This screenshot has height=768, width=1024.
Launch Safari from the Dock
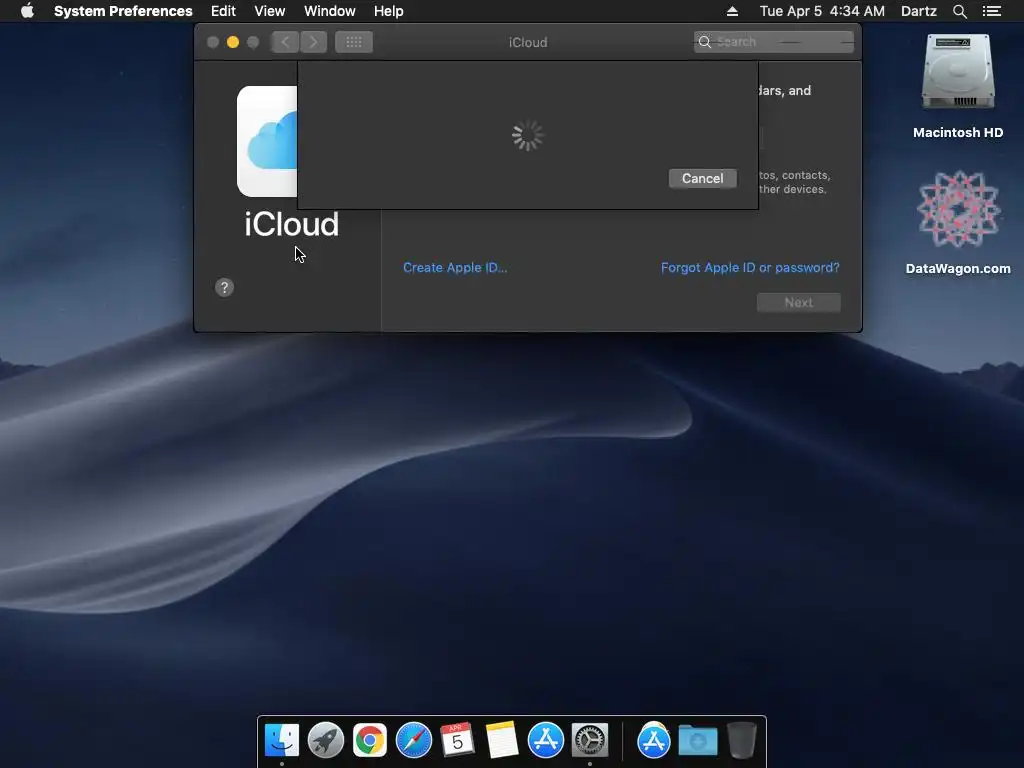pos(414,740)
